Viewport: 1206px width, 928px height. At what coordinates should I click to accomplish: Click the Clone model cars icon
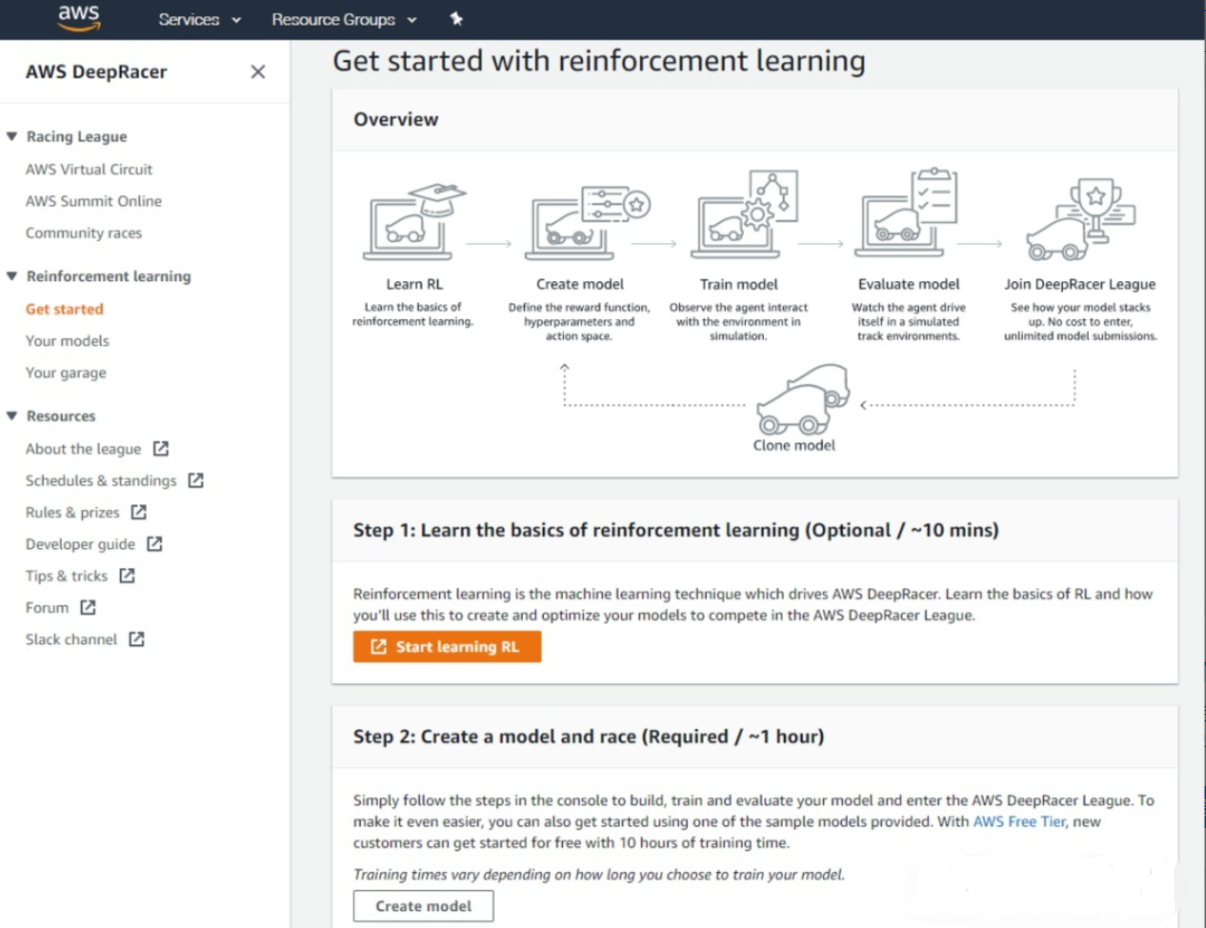point(802,398)
